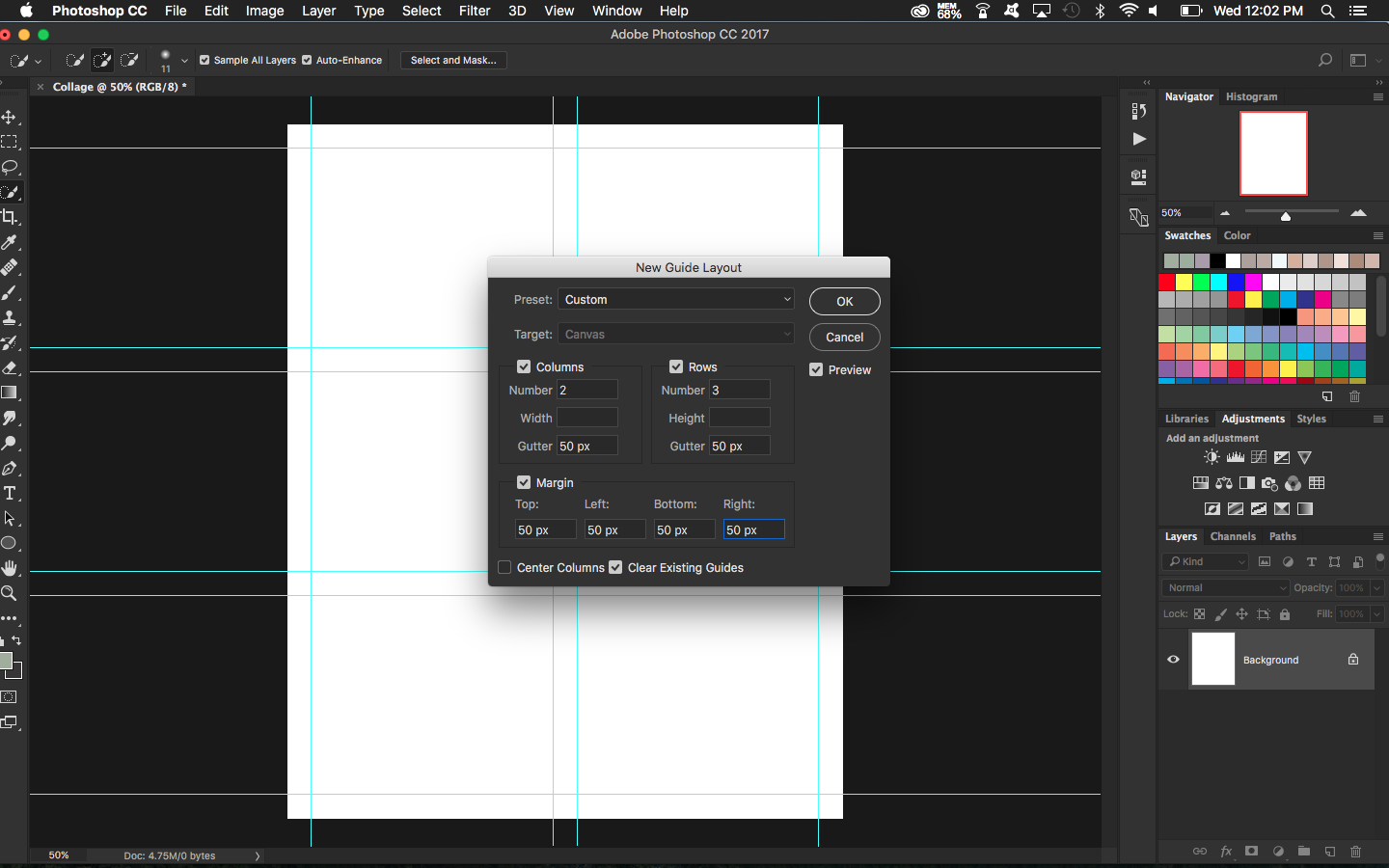The image size is (1389, 868).
Task: Open the Layer menu
Action: [x=318, y=11]
